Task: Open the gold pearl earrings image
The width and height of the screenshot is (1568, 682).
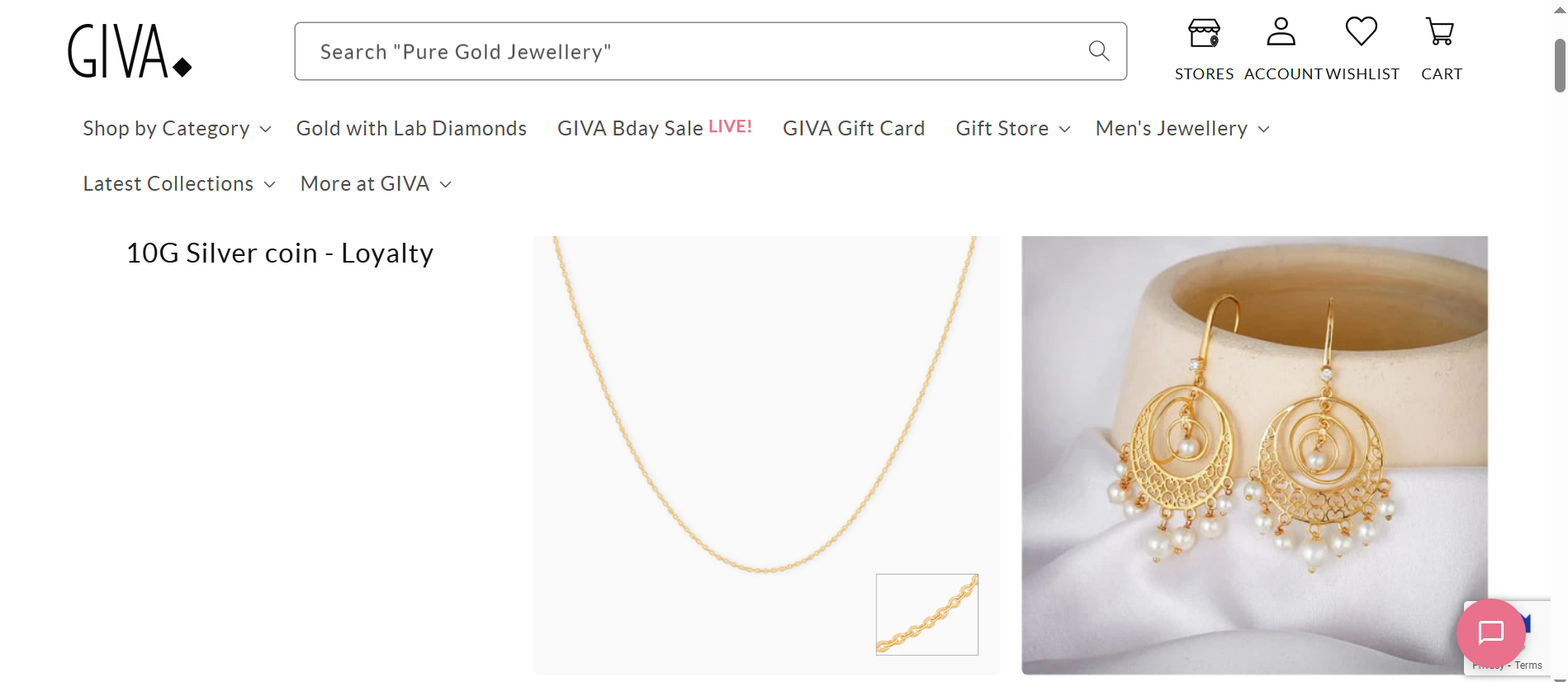Action: point(1253,454)
